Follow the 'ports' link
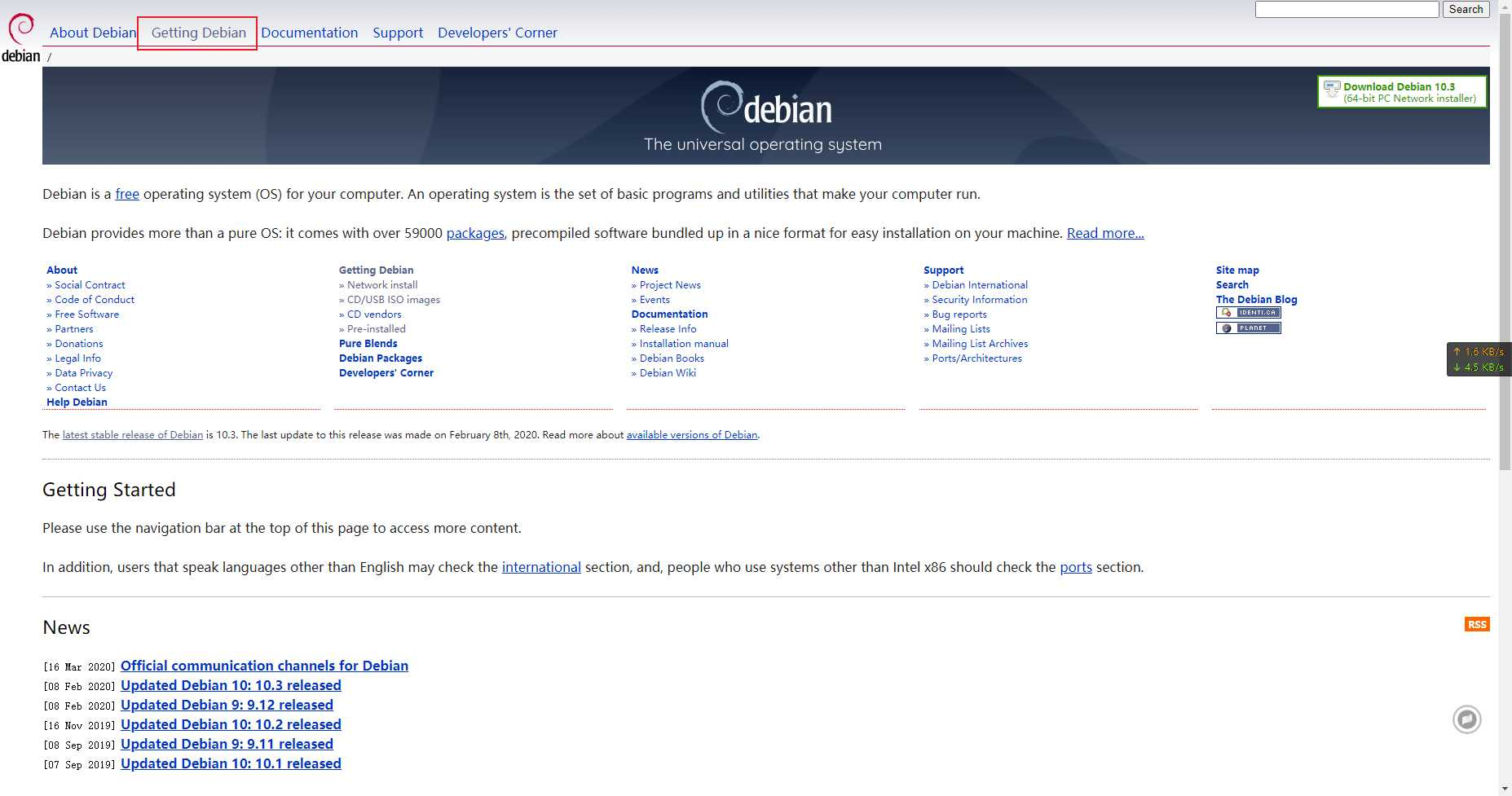 click(x=1076, y=567)
